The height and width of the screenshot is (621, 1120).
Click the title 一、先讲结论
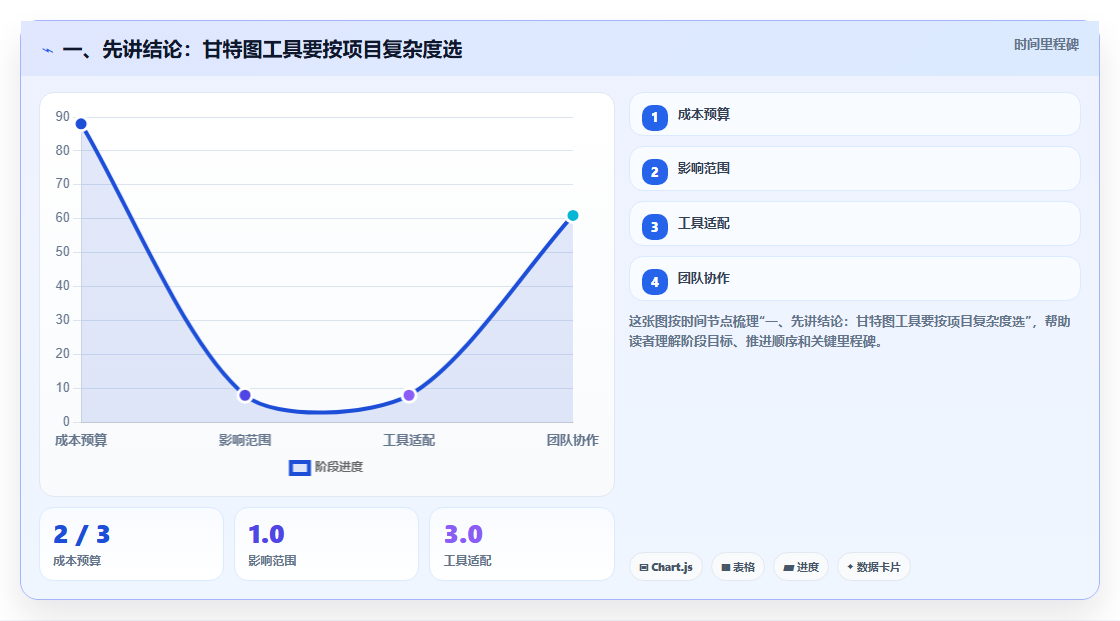[262, 50]
